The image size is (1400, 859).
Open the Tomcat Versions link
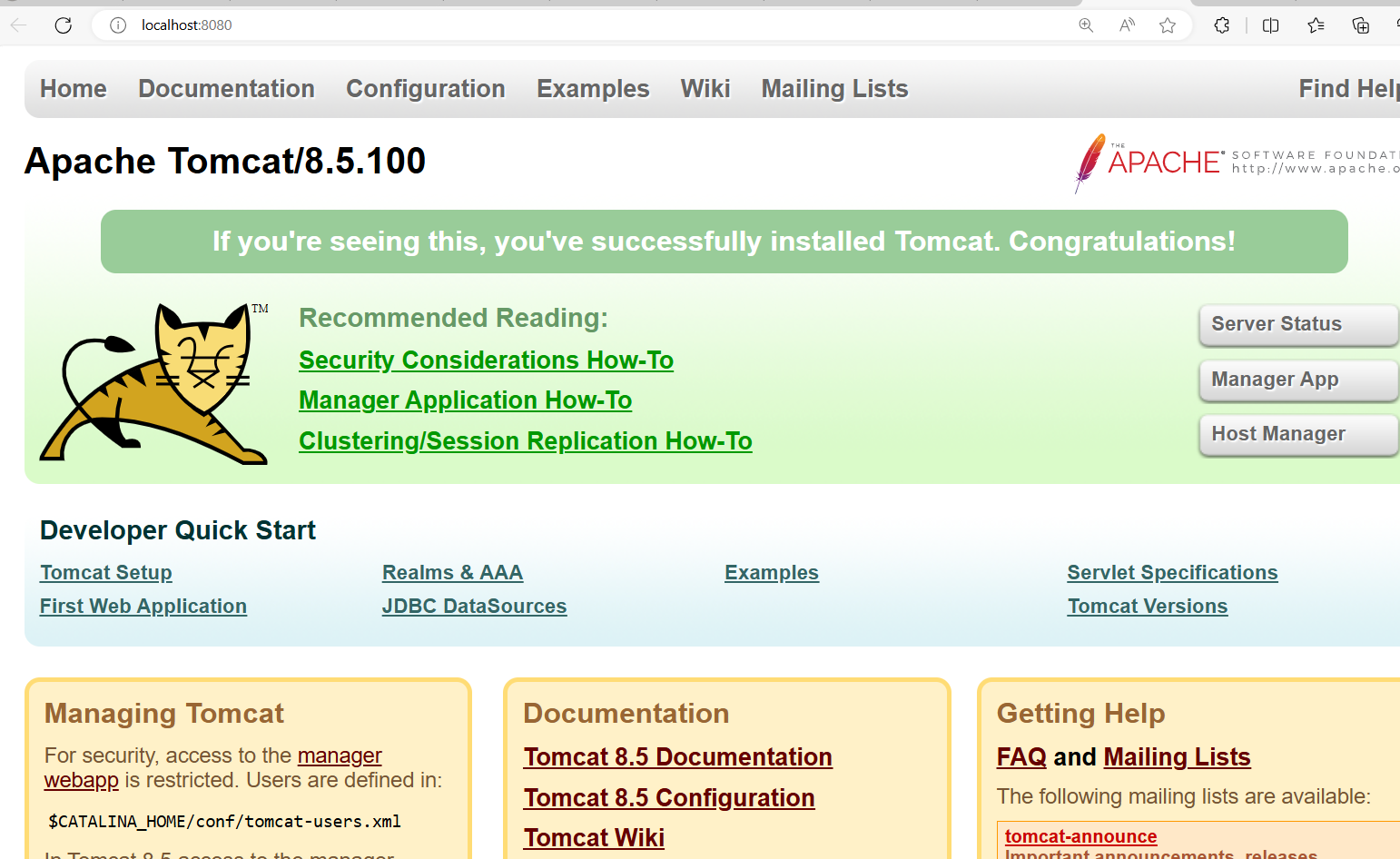pyautogui.click(x=1148, y=607)
